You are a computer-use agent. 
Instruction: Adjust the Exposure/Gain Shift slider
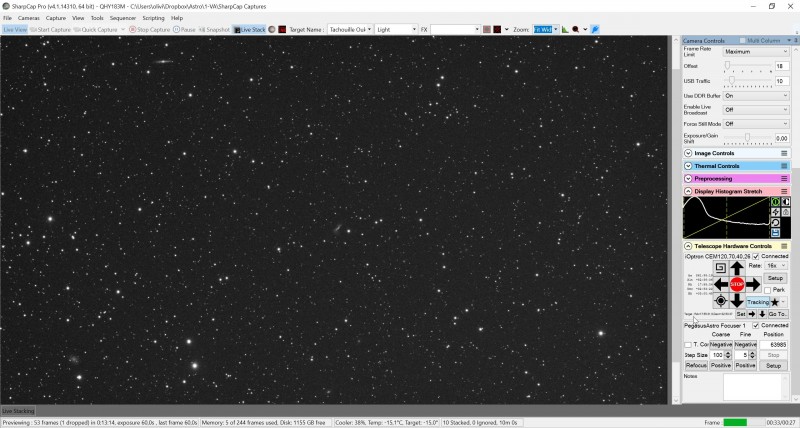(x=748, y=138)
